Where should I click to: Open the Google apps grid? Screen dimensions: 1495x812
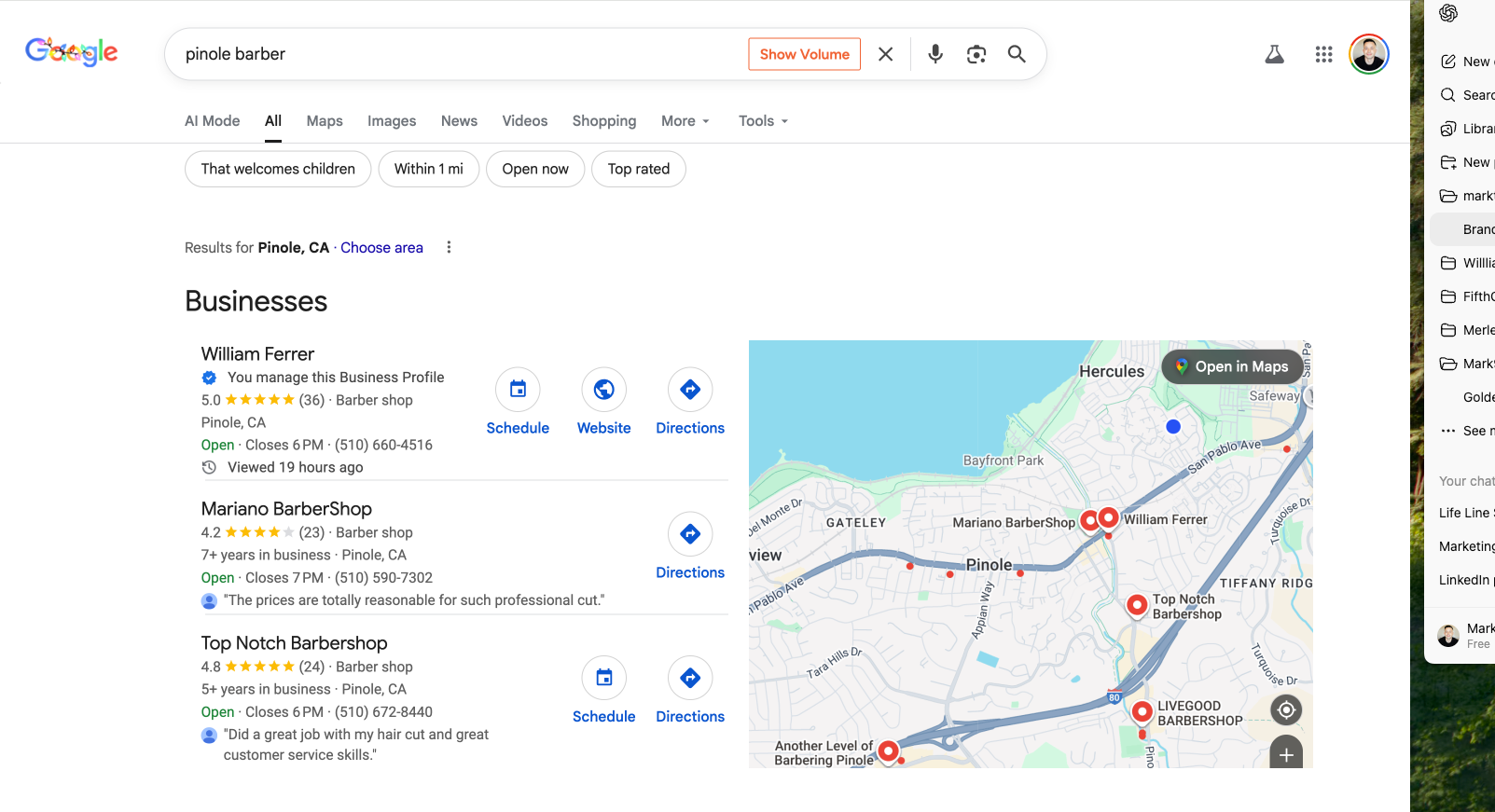tap(1323, 54)
